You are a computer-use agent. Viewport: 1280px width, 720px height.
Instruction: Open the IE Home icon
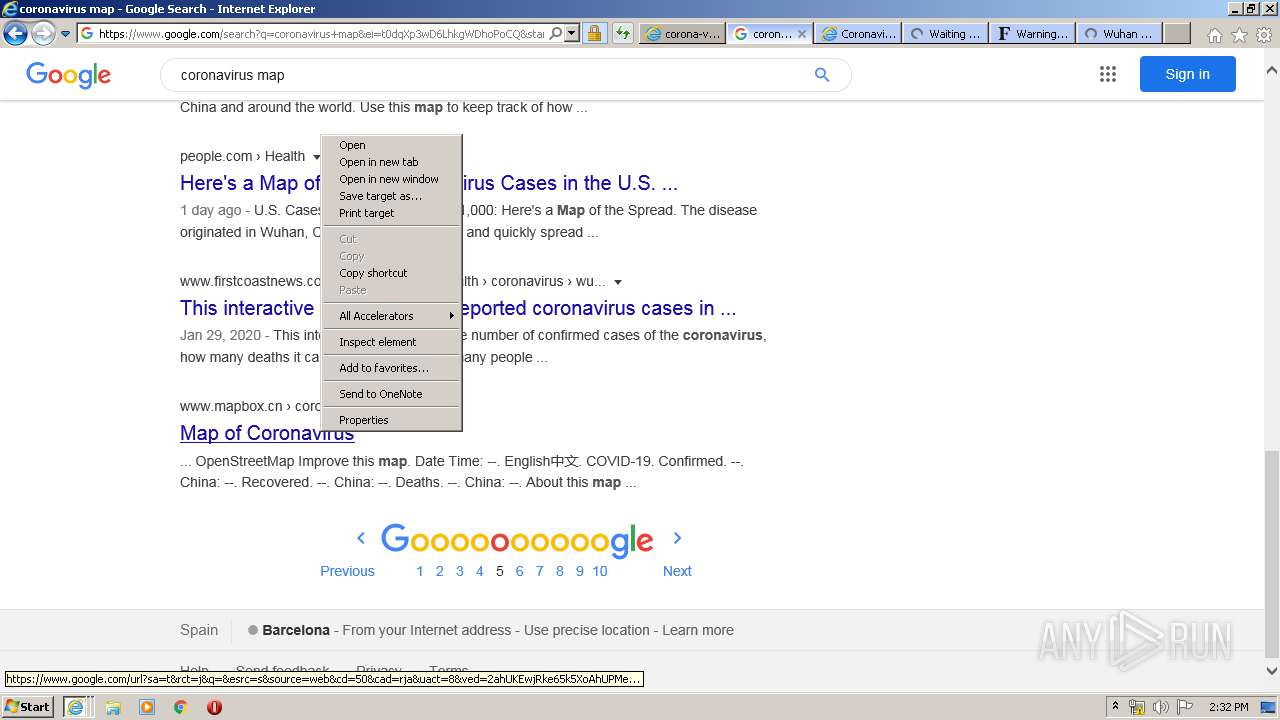pos(1214,35)
